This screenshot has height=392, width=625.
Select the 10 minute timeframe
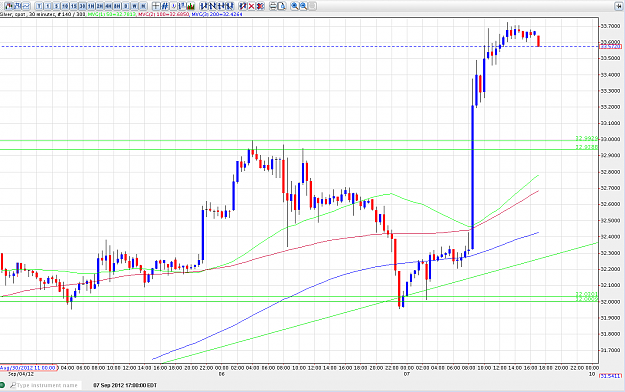click(65, 6)
